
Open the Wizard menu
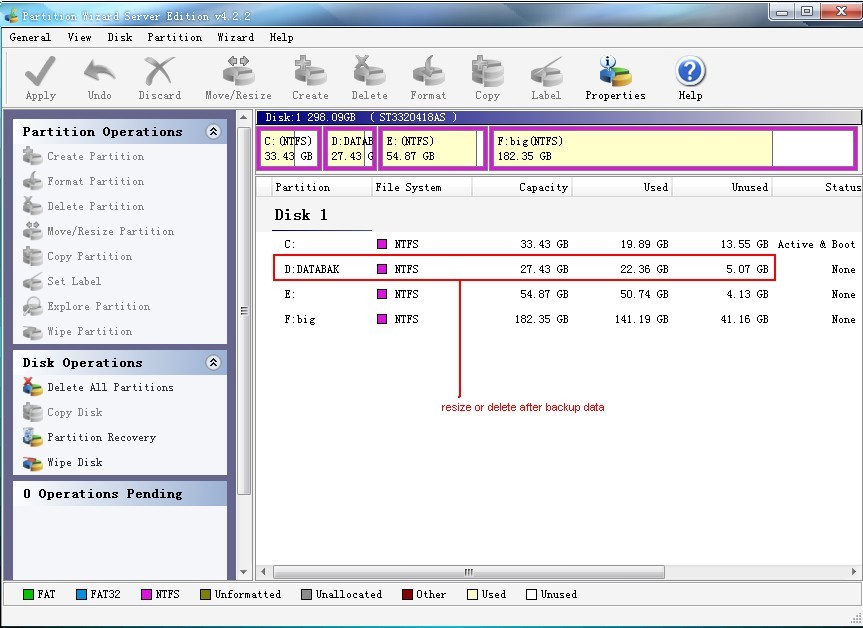click(x=236, y=37)
